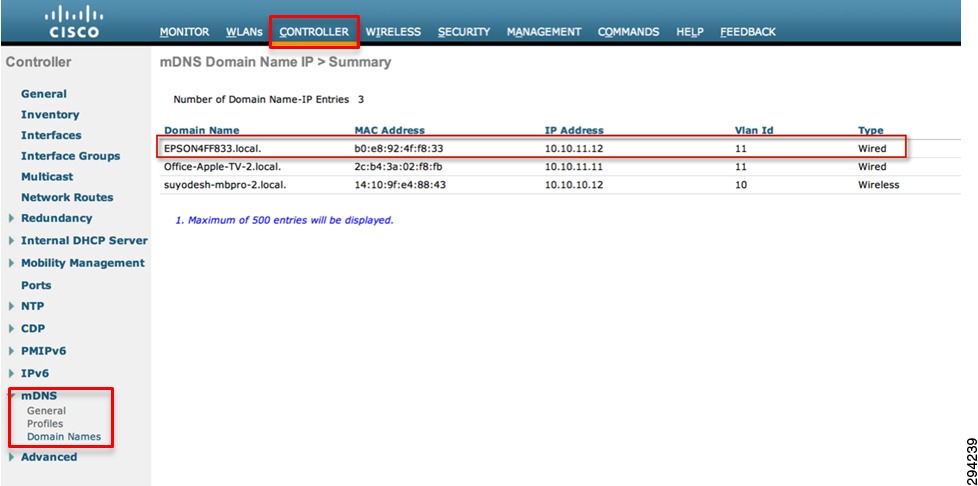978x486 pixels.
Task: Open Multicast in the sidebar
Action: (47, 176)
